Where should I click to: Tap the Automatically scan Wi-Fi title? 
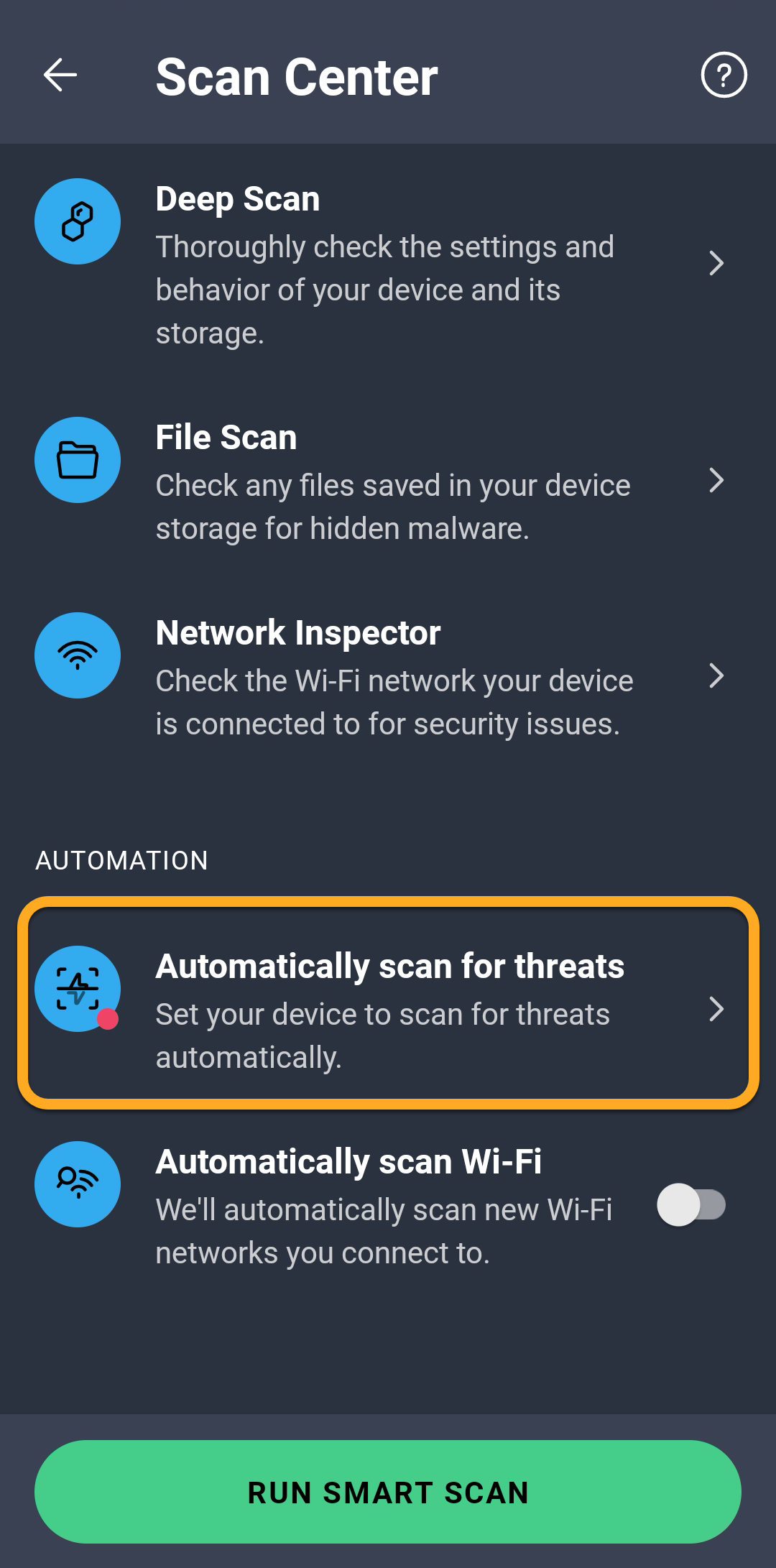(348, 1162)
